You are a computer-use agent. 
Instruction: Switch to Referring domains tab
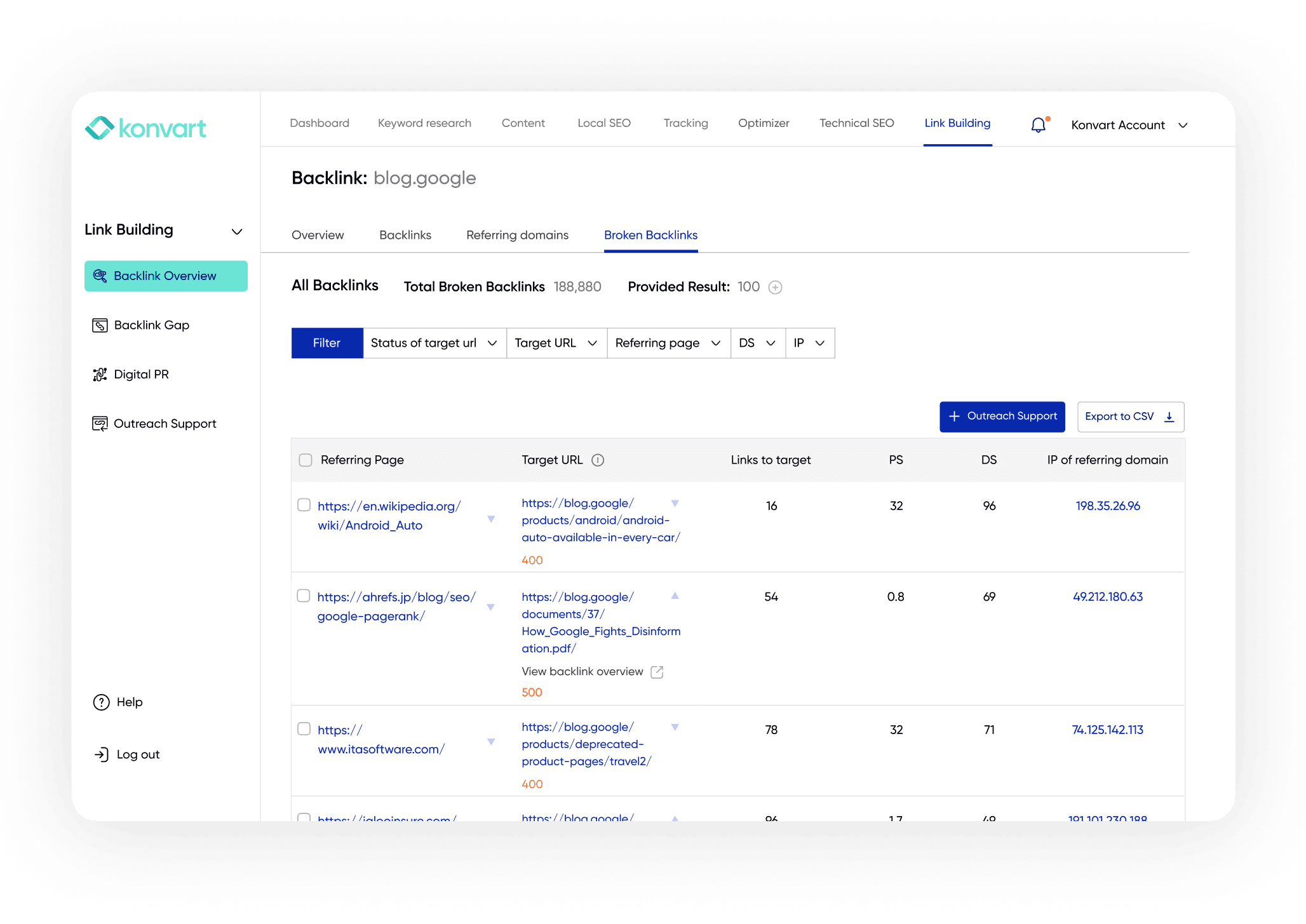[x=517, y=235]
